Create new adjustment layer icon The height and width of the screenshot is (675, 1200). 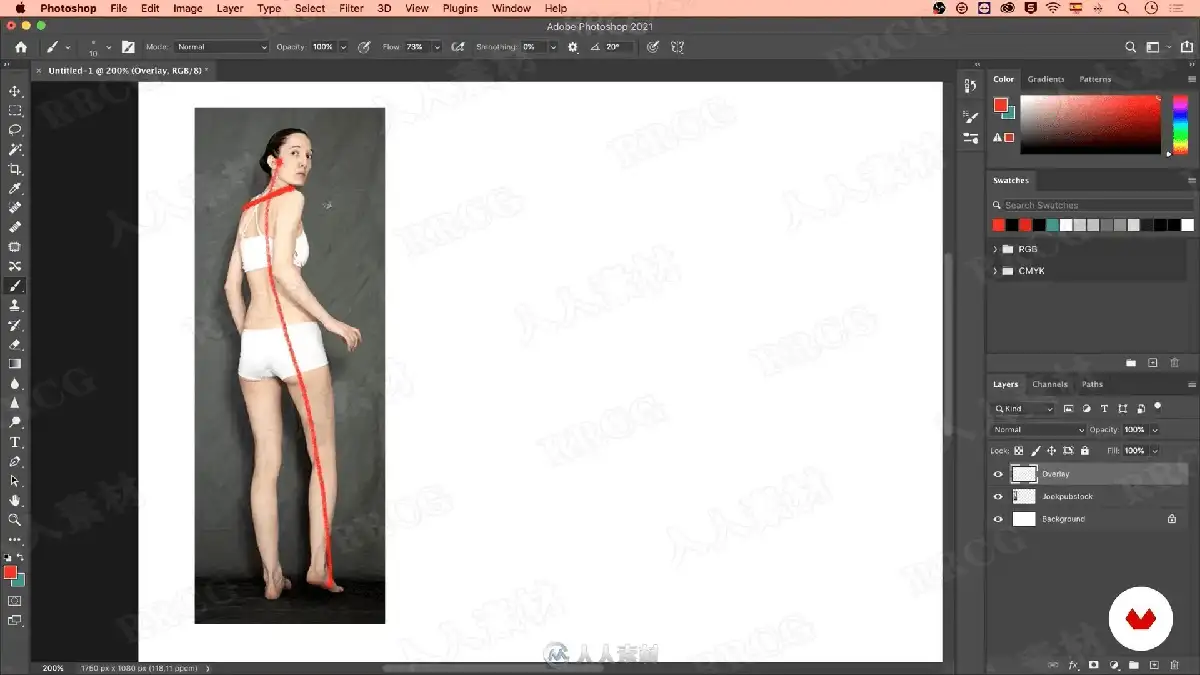click(1114, 664)
